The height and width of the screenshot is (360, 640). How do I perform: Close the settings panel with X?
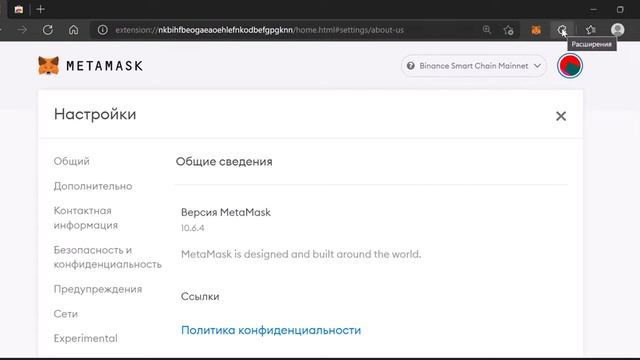[x=561, y=116]
